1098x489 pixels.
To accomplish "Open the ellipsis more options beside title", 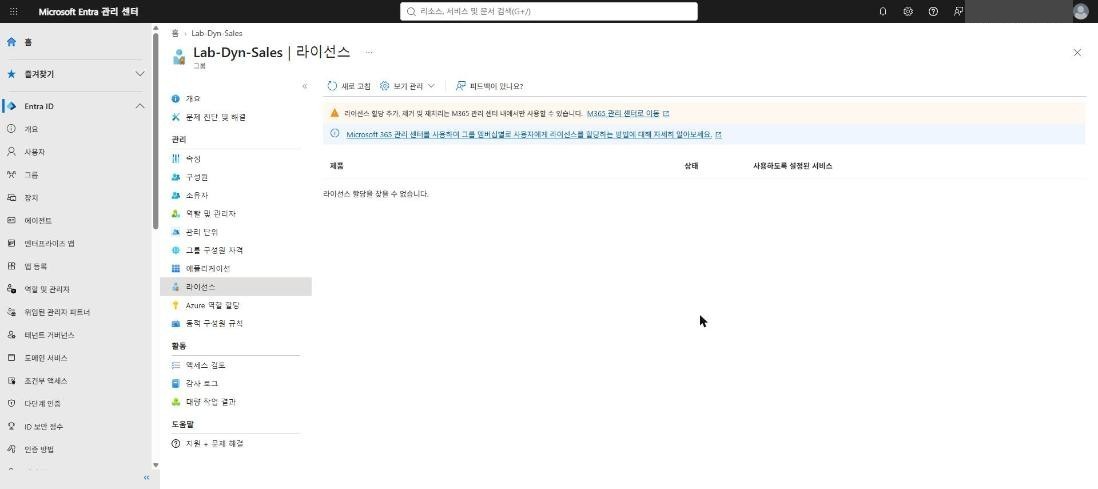I will [x=369, y=53].
